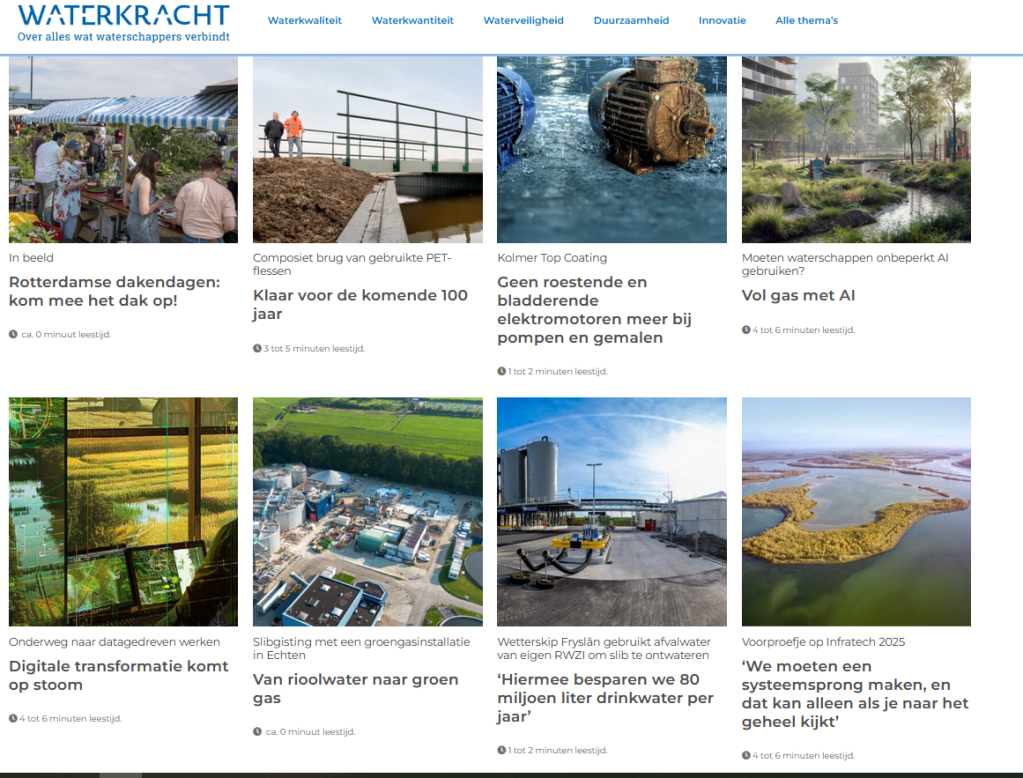Open 'Van rioolwater naar groen gas' article
The width and height of the screenshot is (1023, 778).
(355, 688)
